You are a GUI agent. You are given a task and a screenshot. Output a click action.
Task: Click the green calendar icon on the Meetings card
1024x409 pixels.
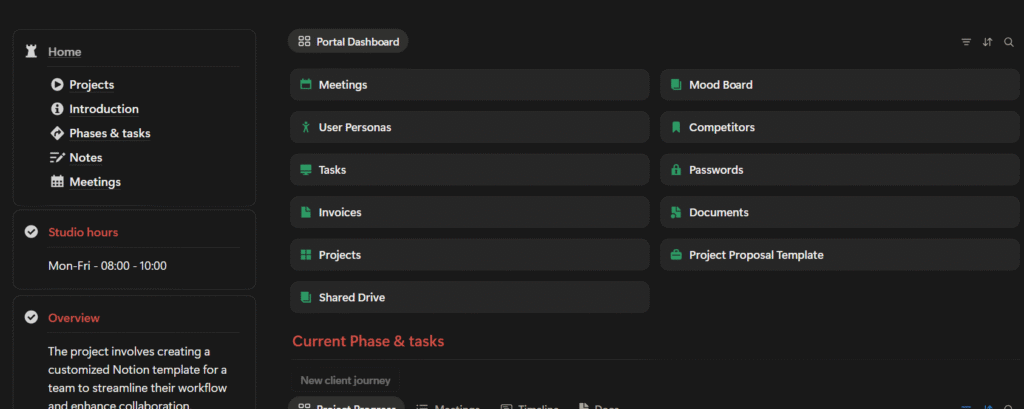pos(305,84)
